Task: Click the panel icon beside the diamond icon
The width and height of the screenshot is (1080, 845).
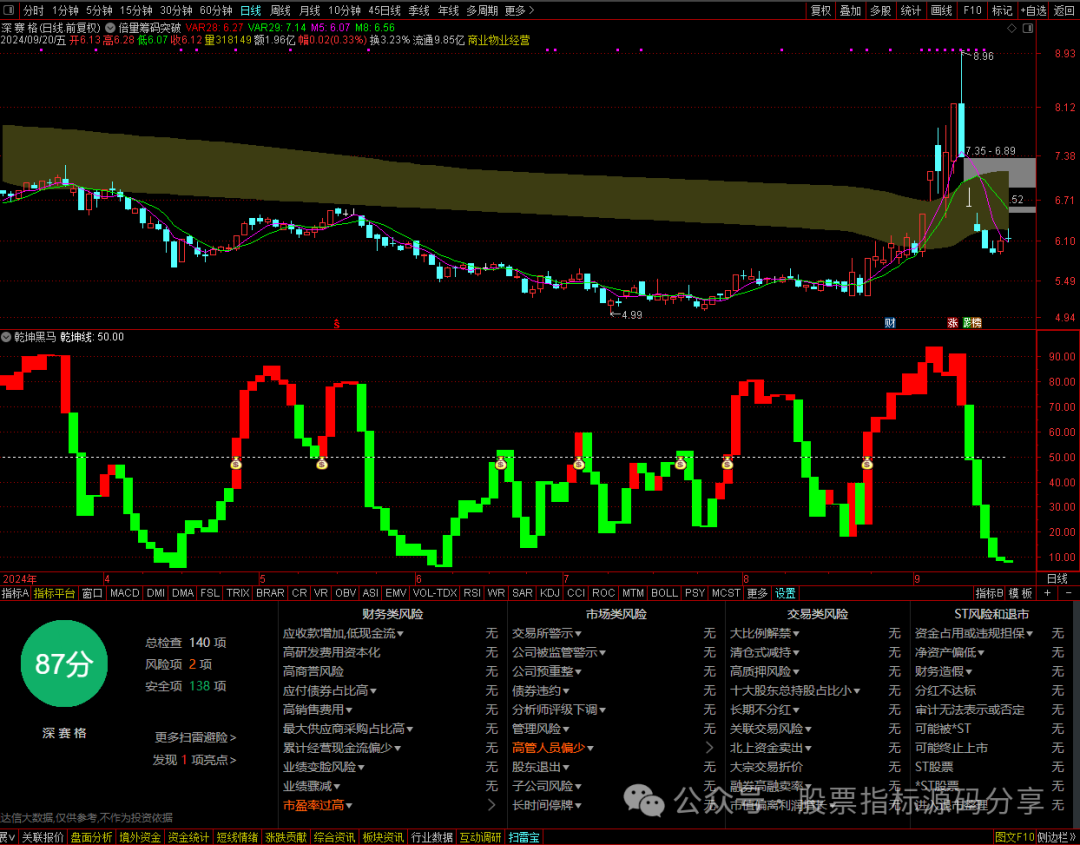Action: 1028,28
